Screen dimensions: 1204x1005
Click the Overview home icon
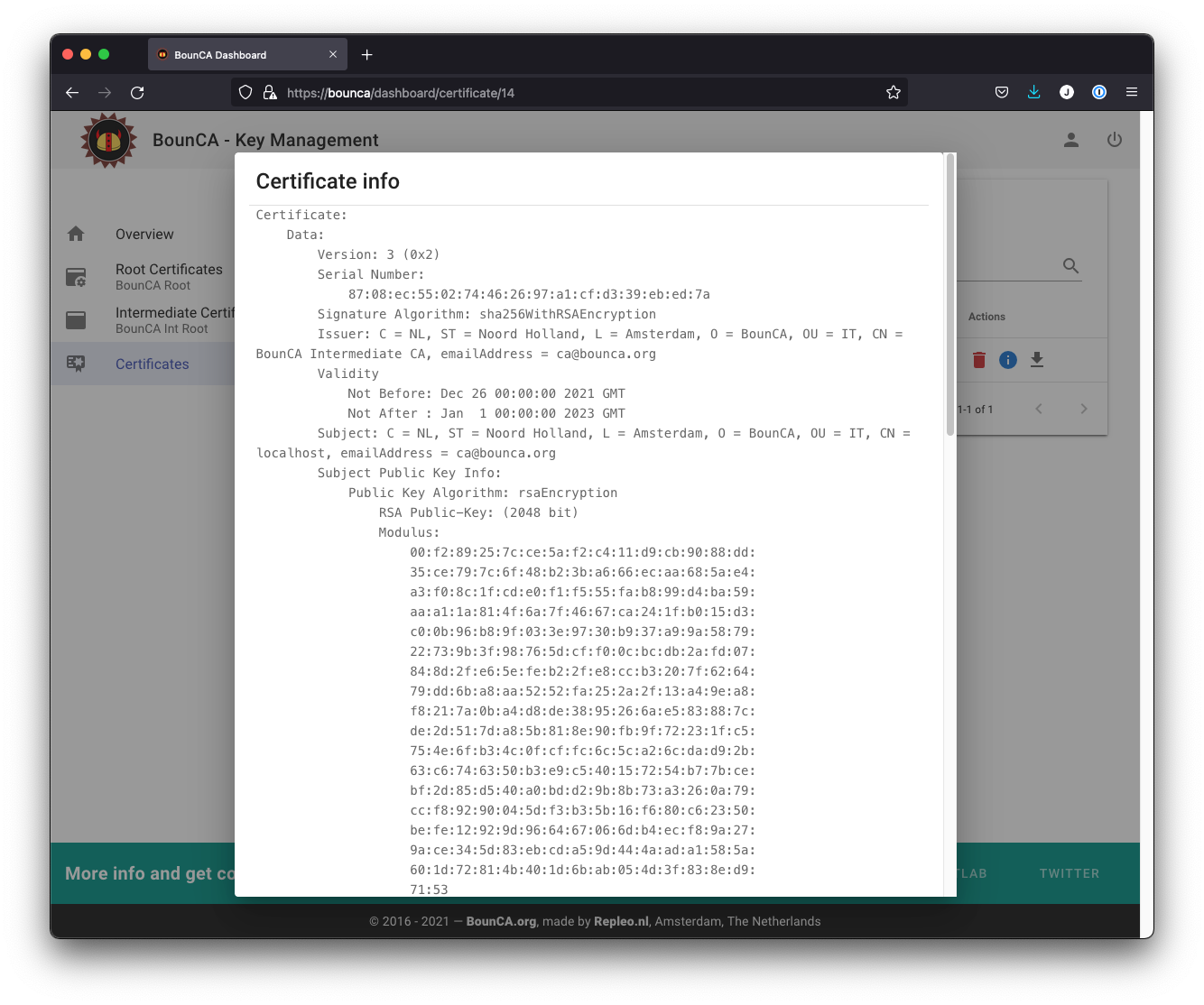coord(76,234)
